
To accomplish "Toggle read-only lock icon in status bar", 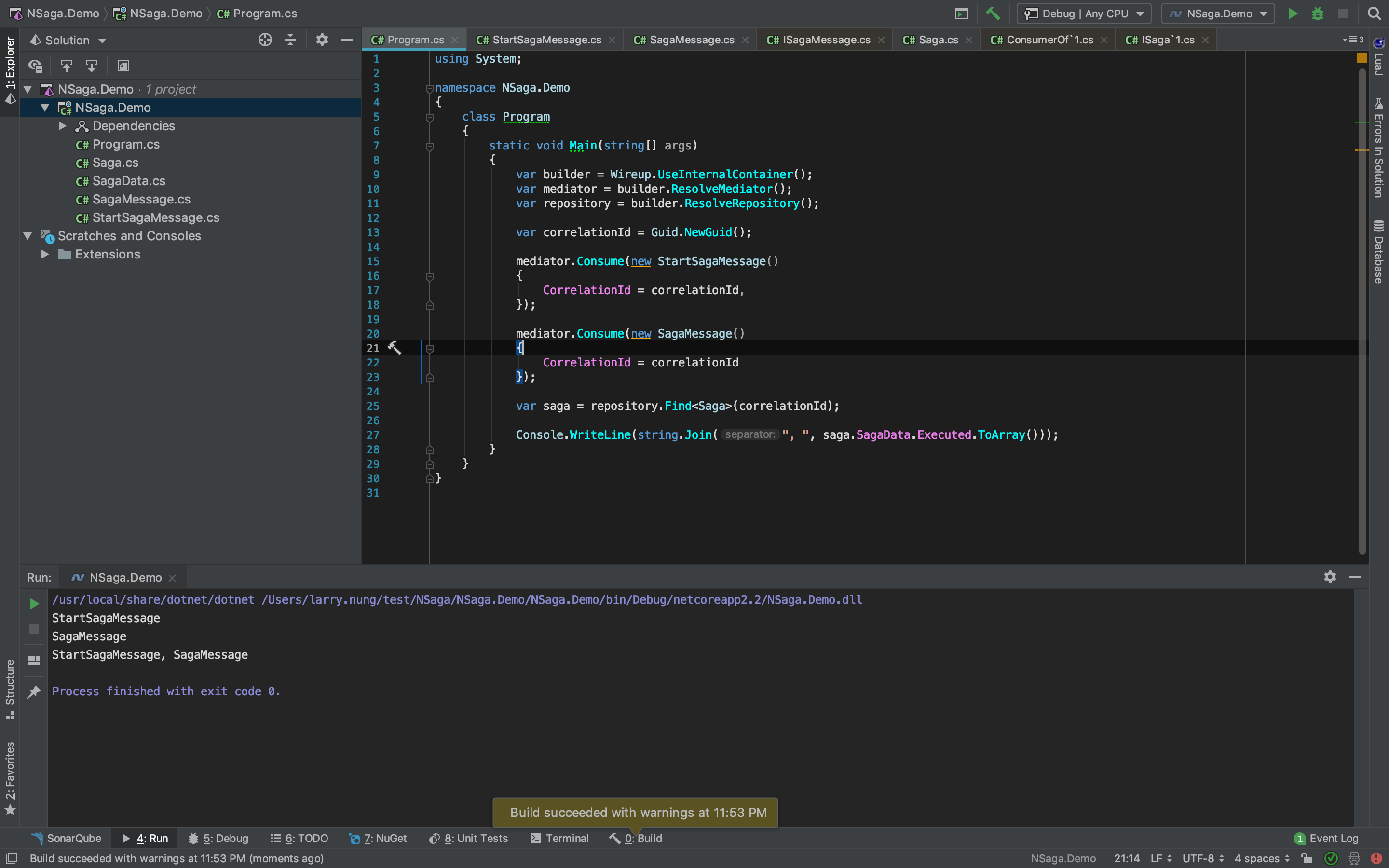I will coord(1307,858).
